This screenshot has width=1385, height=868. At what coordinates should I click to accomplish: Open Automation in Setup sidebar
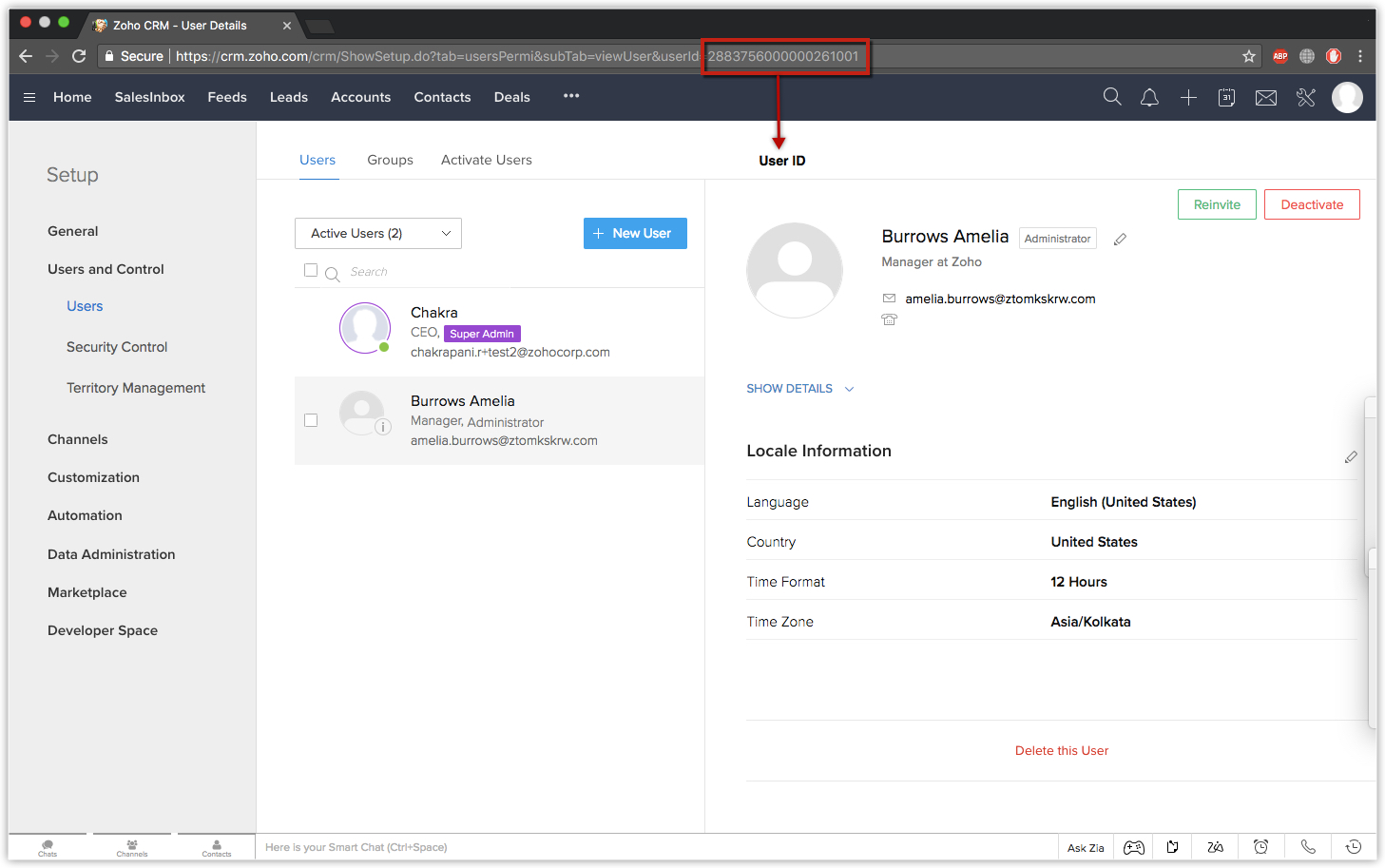pyautogui.click(x=86, y=515)
